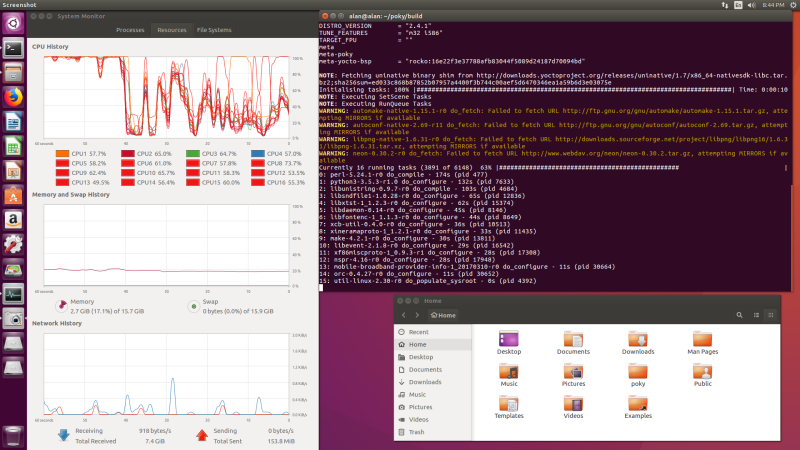Screen dimensions: 800x450
Task: Change the CPU4 blue color swatch
Action: [258, 154]
